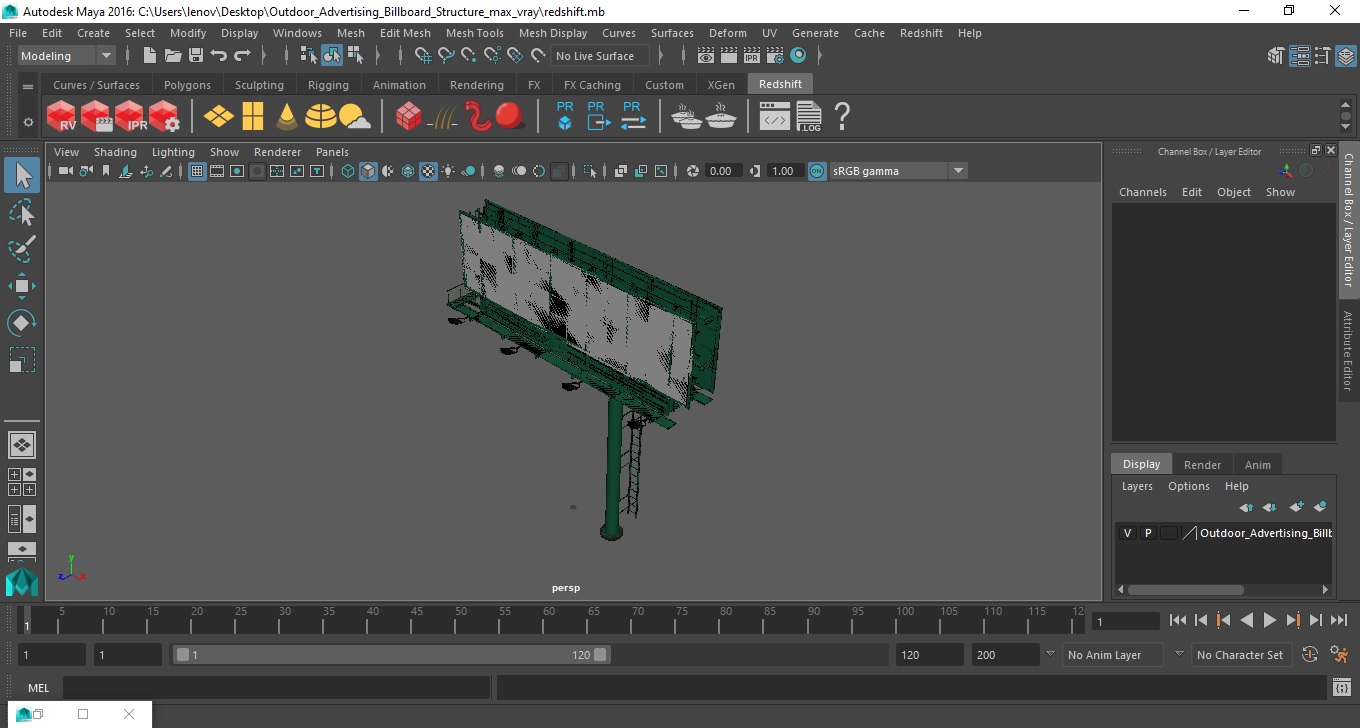Click the Redshift script window icon
This screenshot has width=1360, height=728.
coord(775,117)
